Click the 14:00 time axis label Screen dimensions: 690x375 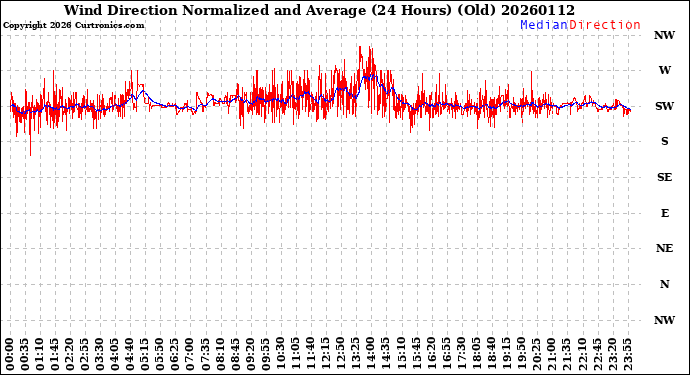[371, 355]
